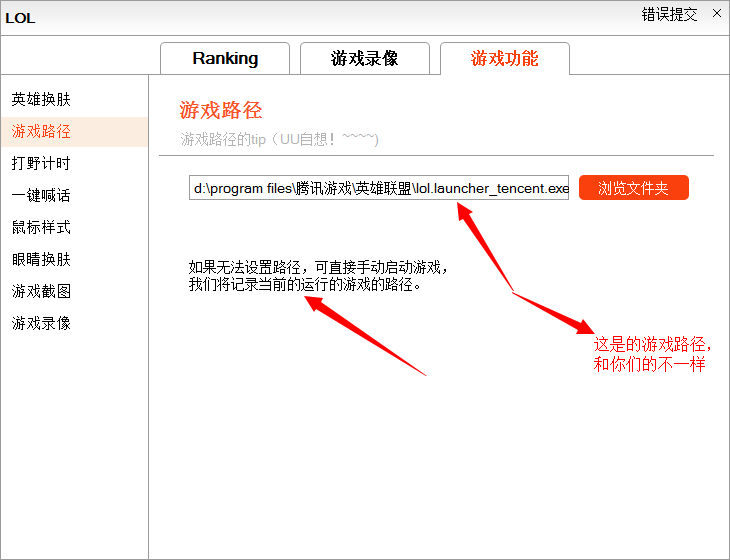This screenshot has width=730, height=560.
Task: Open 一键喊话 in the sidebar
Action: (x=41, y=196)
